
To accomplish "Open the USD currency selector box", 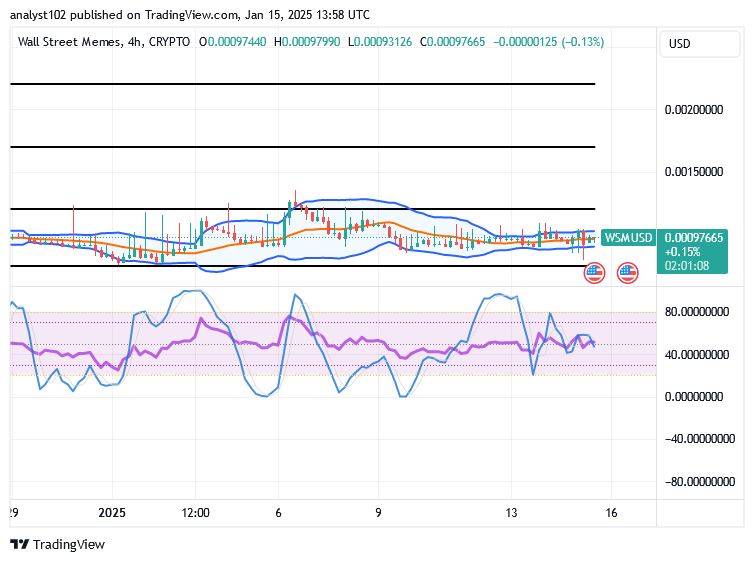I will [700, 44].
